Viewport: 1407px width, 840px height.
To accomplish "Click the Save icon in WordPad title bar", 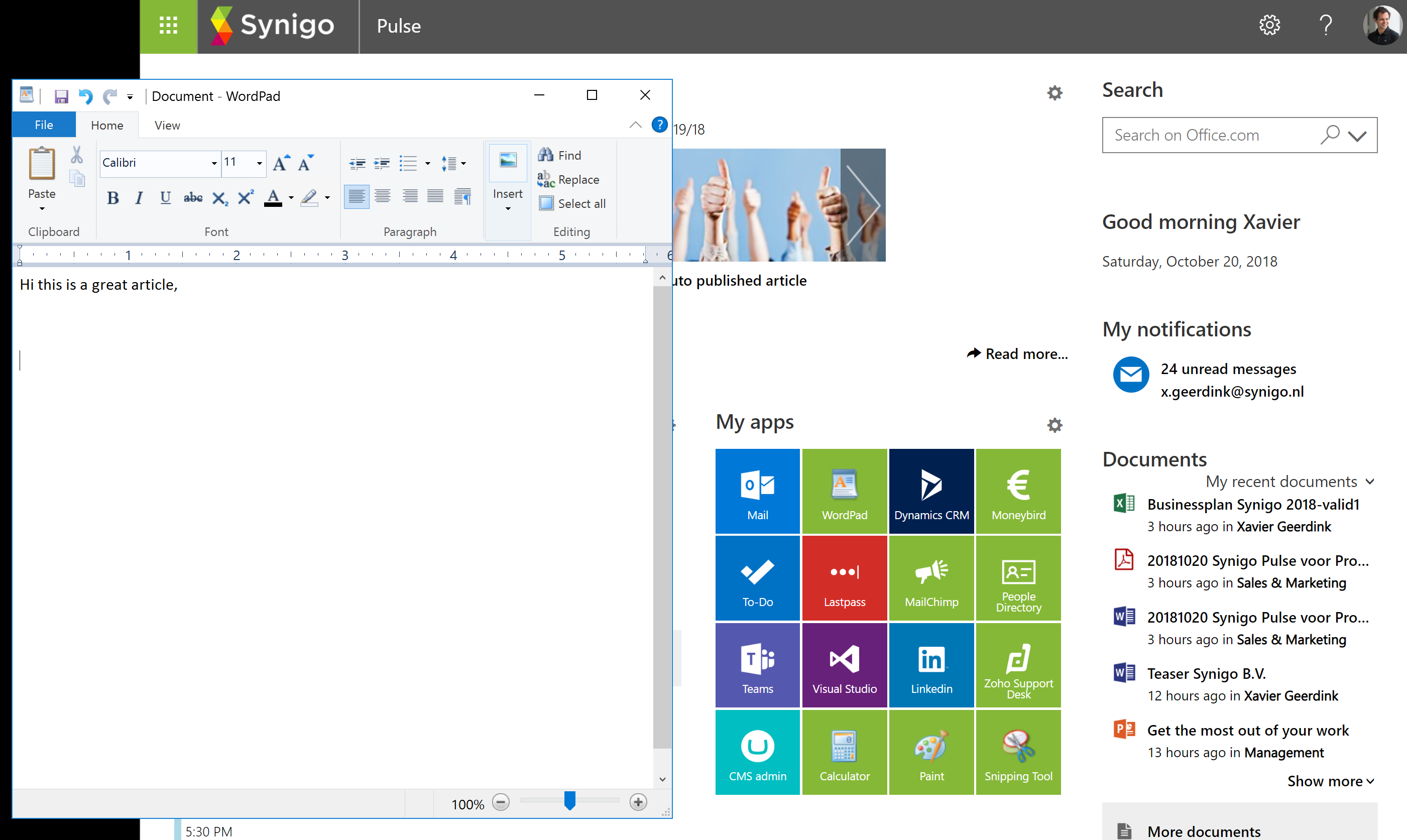I will (x=61, y=96).
